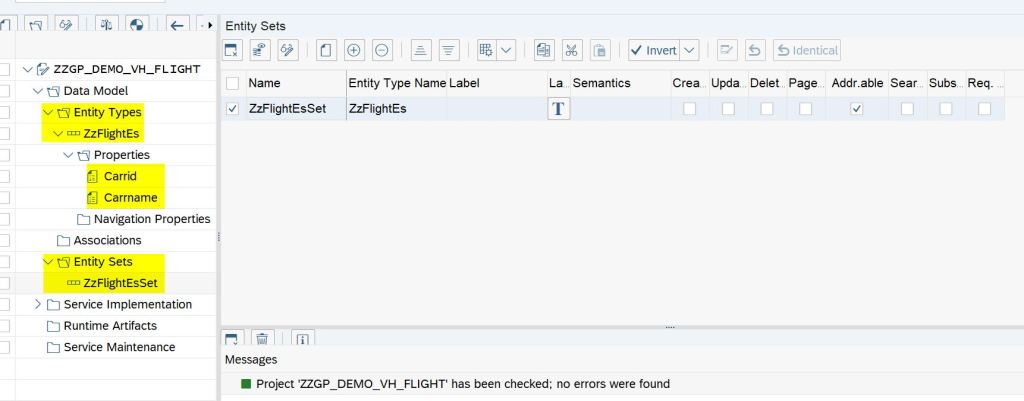Open the Invert dropdown arrow
The width and height of the screenshot is (1024, 401).
pyautogui.click(x=689, y=50)
